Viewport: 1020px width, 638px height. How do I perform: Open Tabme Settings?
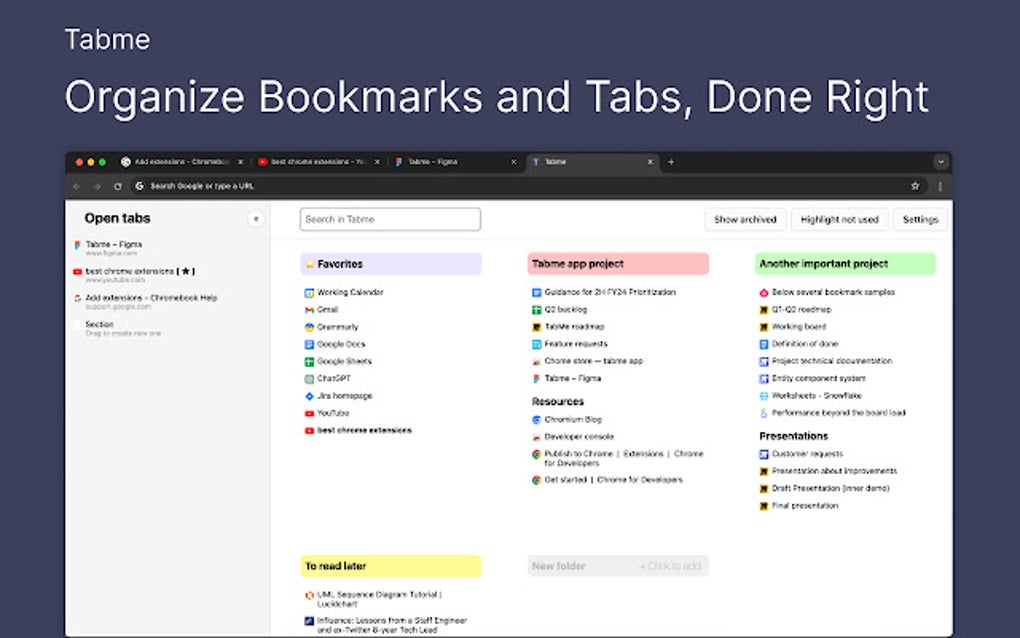tap(920, 219)
